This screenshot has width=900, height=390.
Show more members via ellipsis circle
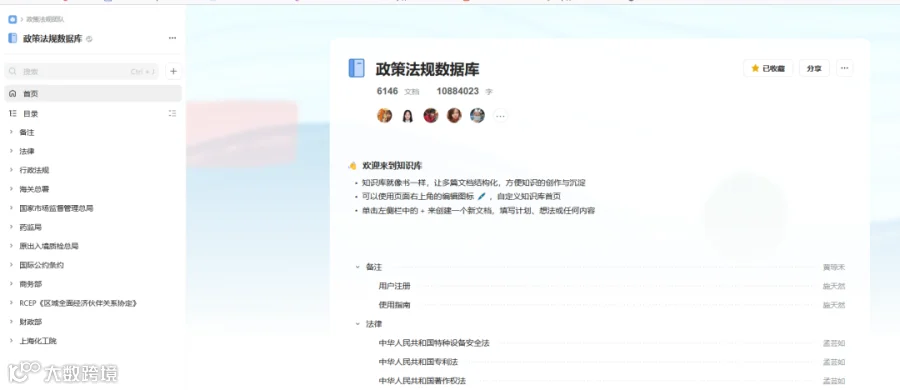tap(501, 116)
